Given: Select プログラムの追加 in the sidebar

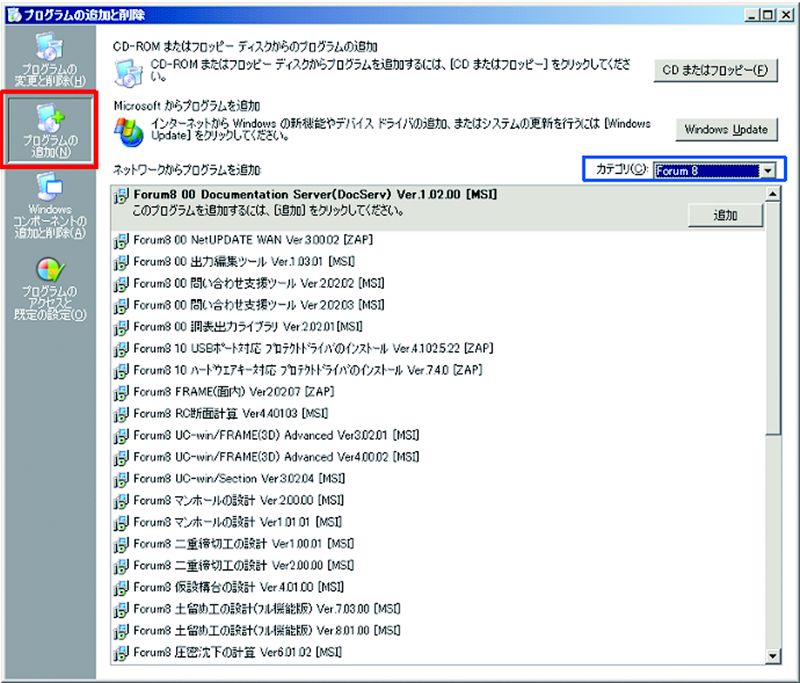Looking at the screenshot, I should tap(50, 131).
